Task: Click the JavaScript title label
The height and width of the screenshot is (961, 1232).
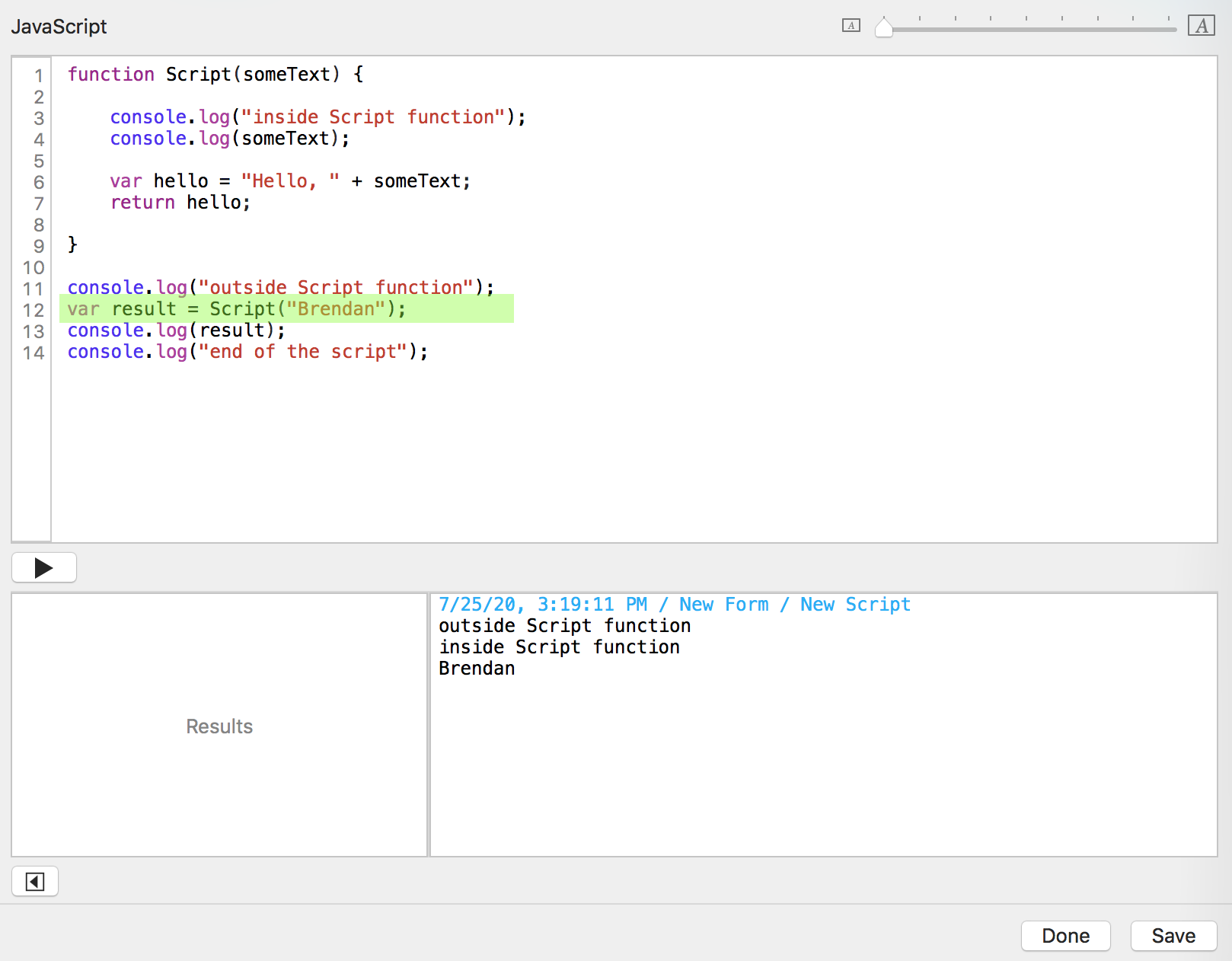Action: pos(59,27)
